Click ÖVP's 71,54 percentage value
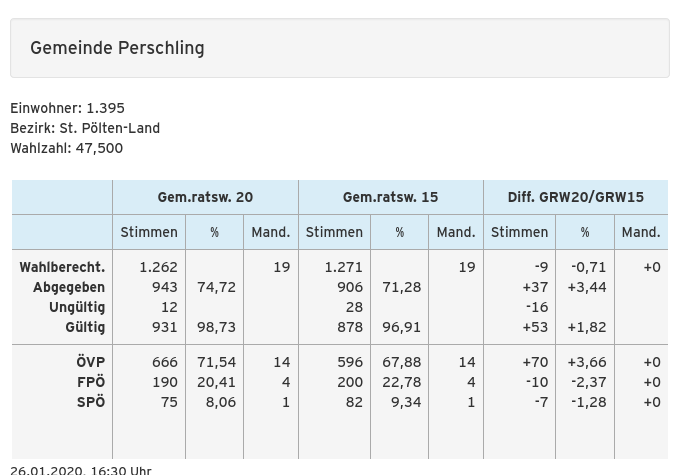Image resolution: width=685 pixels, height=475 pixels. coord(216,362)
